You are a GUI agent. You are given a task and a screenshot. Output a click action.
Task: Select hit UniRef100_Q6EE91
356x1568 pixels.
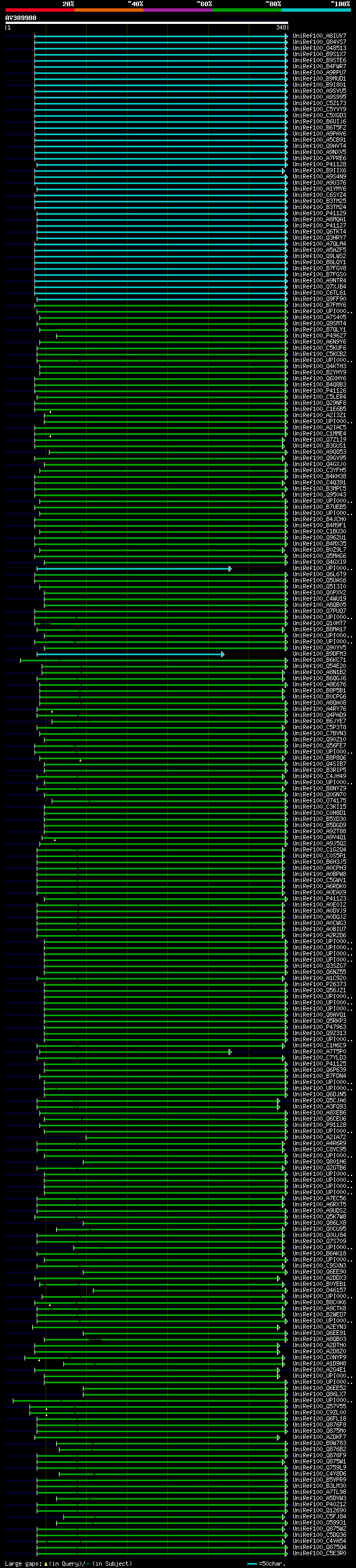319,1334
